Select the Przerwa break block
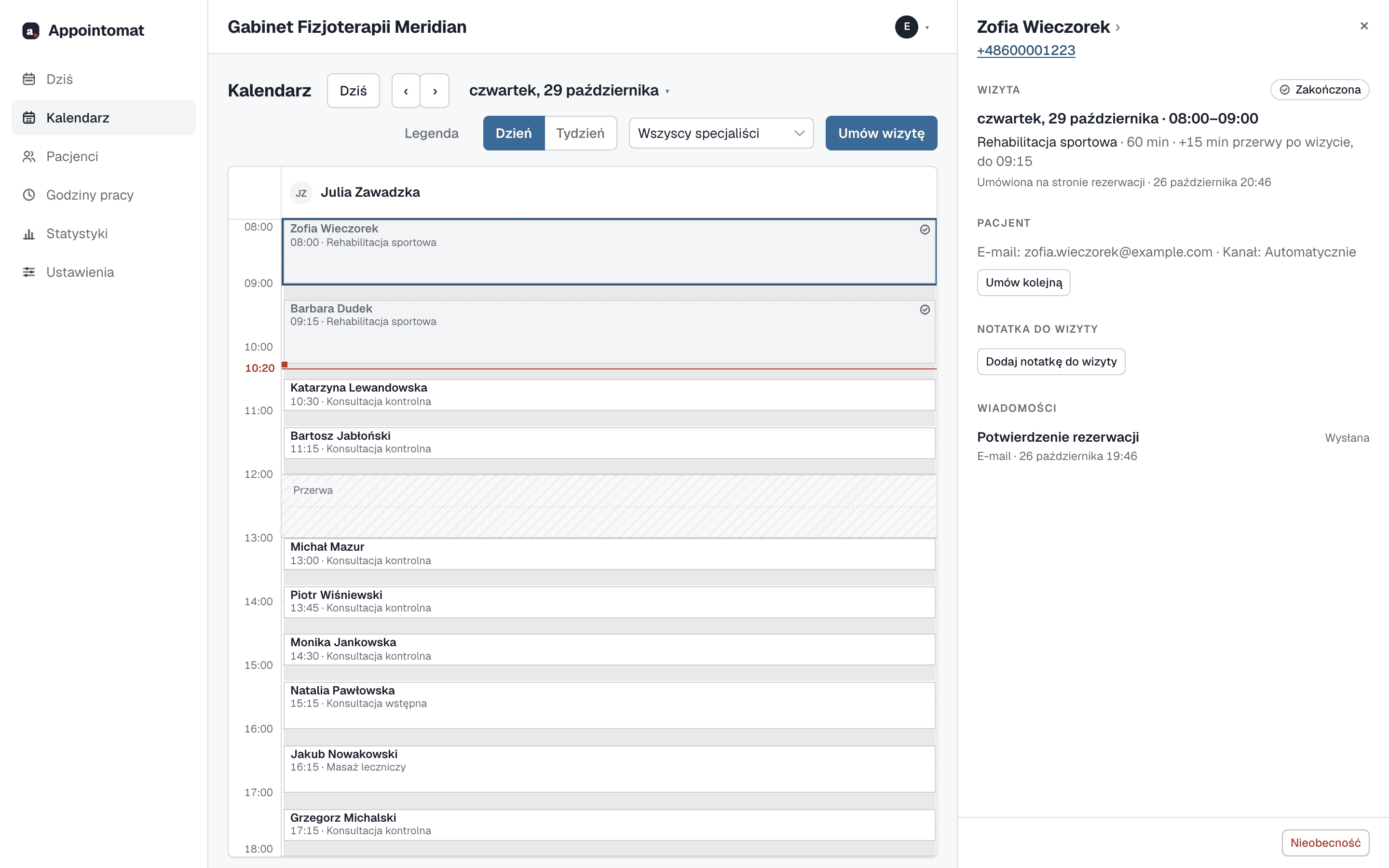 pyautogui.click(x=609, y=506)
